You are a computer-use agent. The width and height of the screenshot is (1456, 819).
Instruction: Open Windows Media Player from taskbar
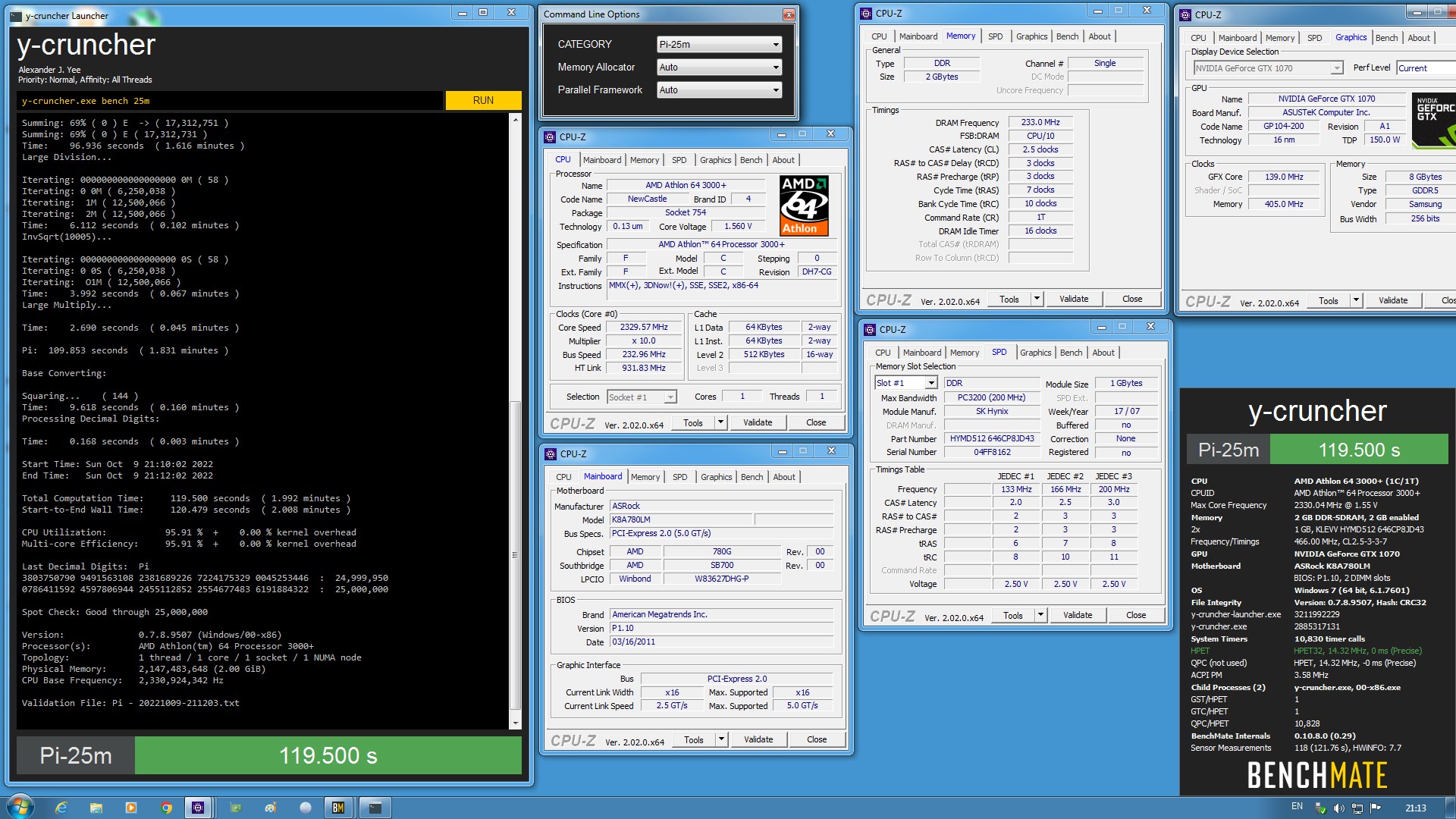click(131, 808)
